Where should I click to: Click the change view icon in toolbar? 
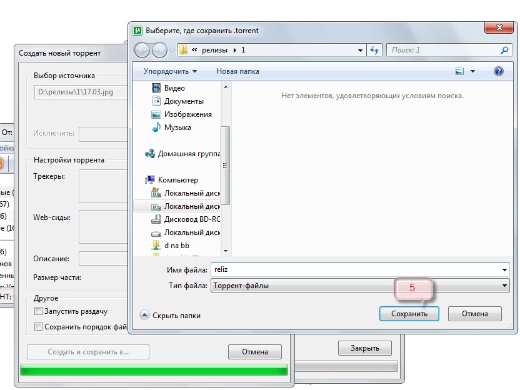point(460,71)
